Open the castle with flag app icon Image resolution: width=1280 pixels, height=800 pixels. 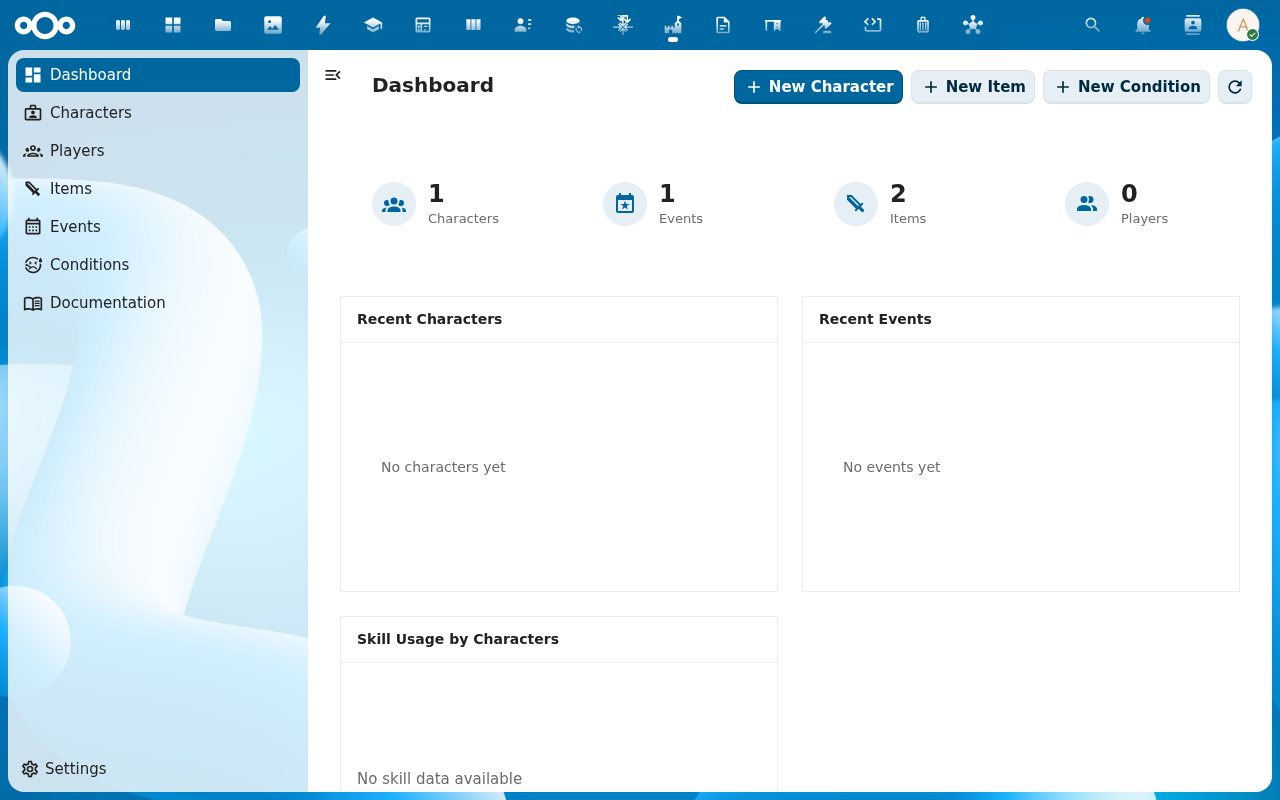click(x=673, y=25)
